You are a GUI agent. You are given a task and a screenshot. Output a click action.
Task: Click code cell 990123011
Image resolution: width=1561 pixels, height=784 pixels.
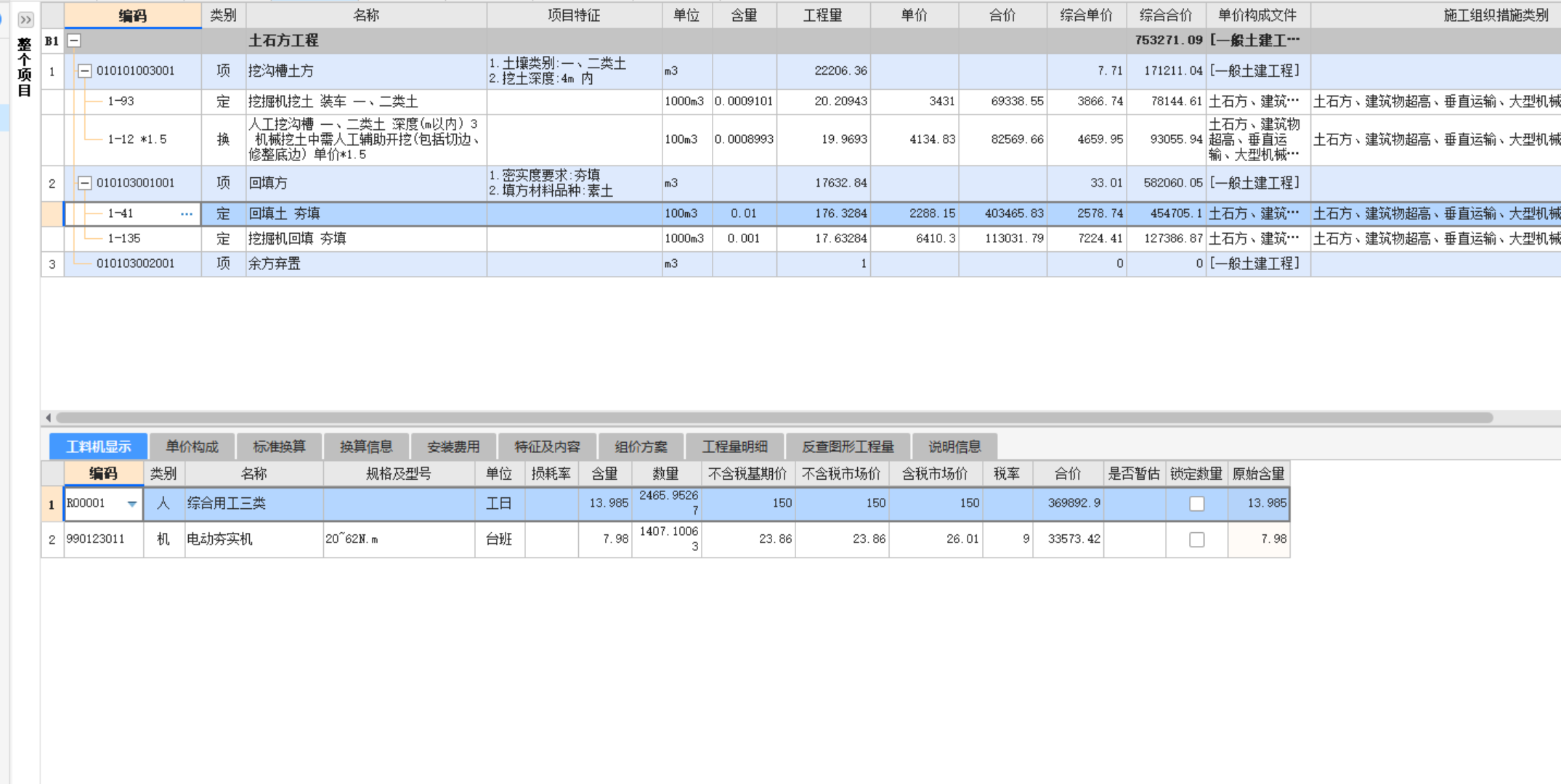pos(103,539)
